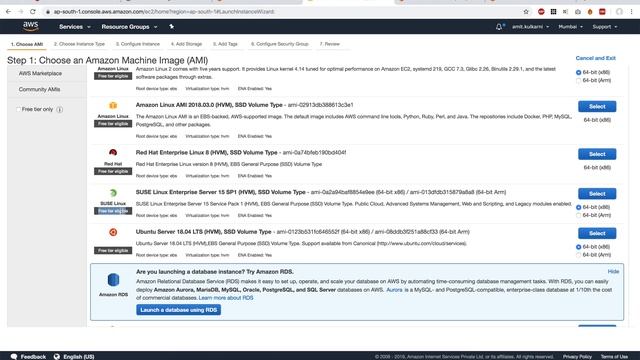The width and height of the screenshot is (640, 360).
Task: Open the browser three-dot menu
Action: [631, 11]
